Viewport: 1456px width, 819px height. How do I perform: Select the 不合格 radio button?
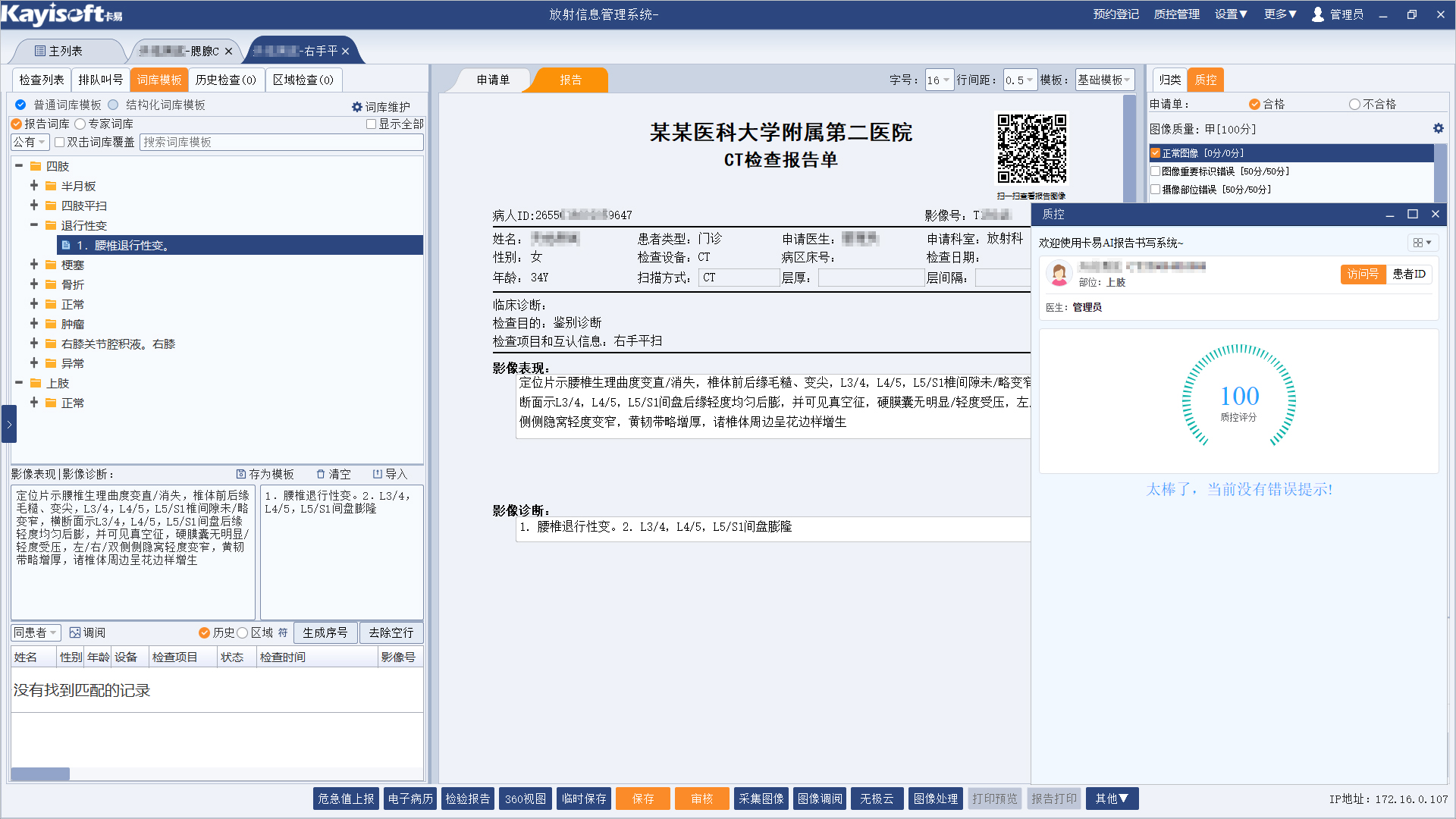tap(1354, 104)
